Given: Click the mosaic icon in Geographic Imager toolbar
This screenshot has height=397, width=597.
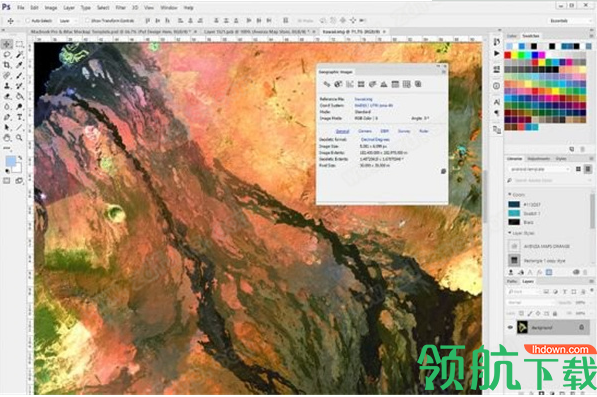Looking at the screenshot, I should pos(361,84).
